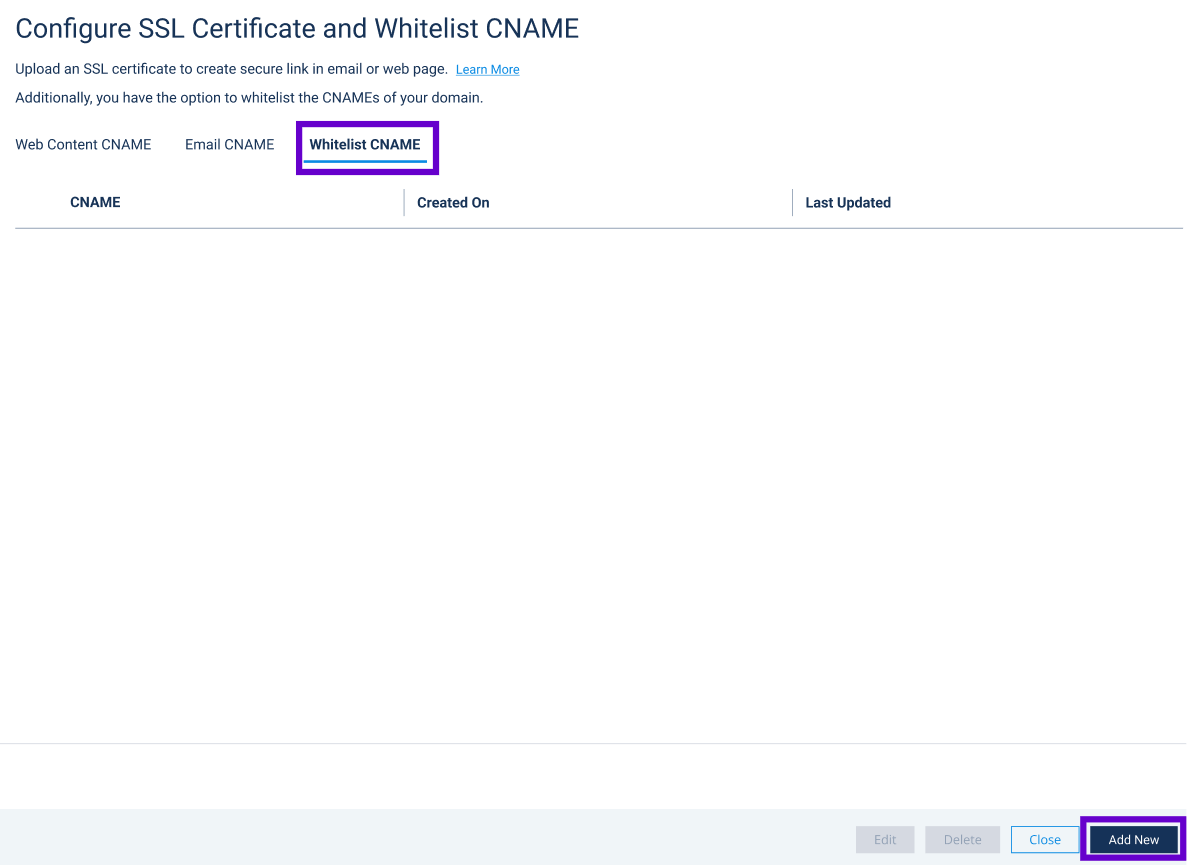Open the Learn More link
The height and width of the screenshot is (865, 1187).
(488, 70)
